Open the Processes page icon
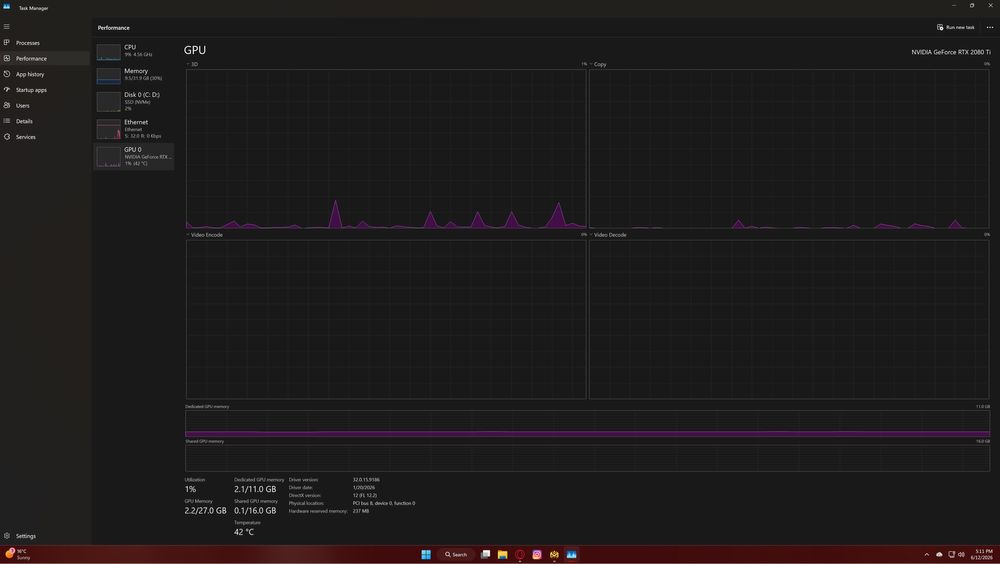Image resolution: width=1000 pixels, height=564 pixels. [6, 43]
